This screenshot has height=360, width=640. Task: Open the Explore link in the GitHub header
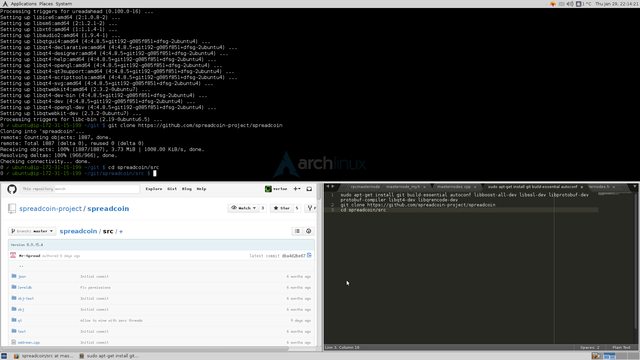tap(153, 189)
